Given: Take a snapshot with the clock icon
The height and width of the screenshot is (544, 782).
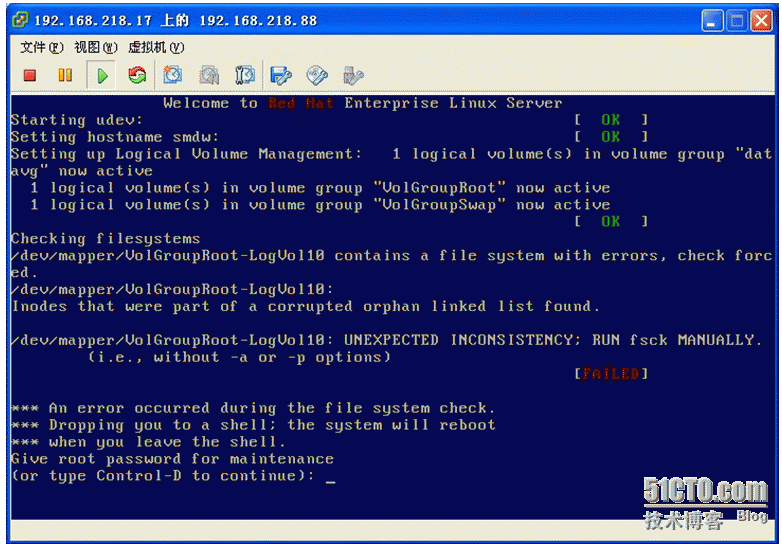Looking at the screenshot, I should (173, 75).
